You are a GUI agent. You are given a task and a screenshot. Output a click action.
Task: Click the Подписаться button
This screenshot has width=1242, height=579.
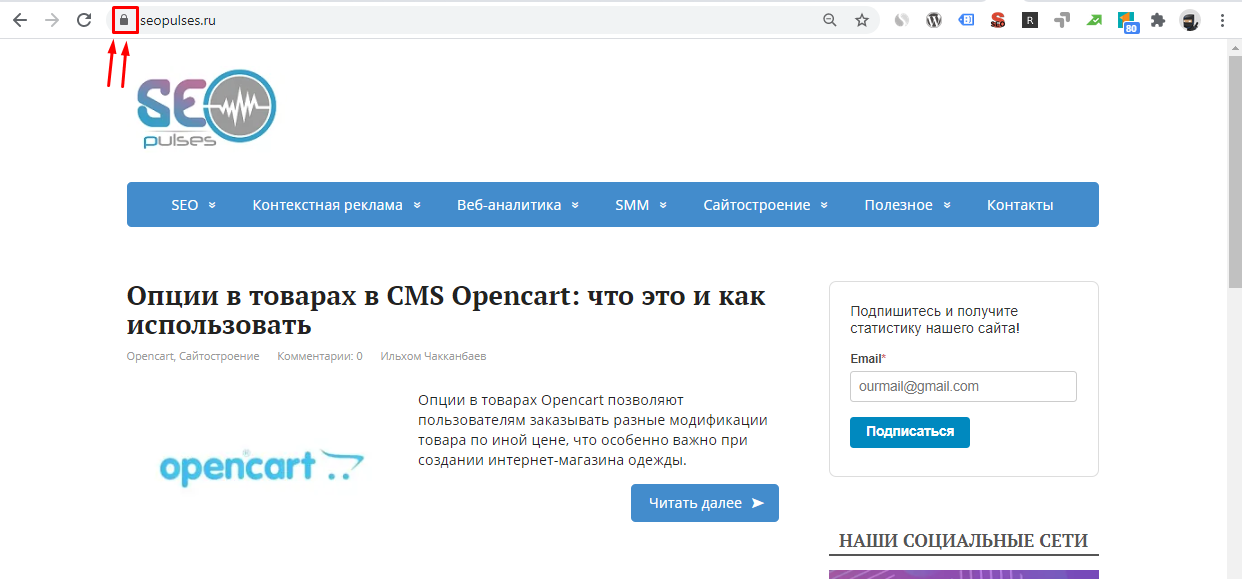click(x=910, y=432)
